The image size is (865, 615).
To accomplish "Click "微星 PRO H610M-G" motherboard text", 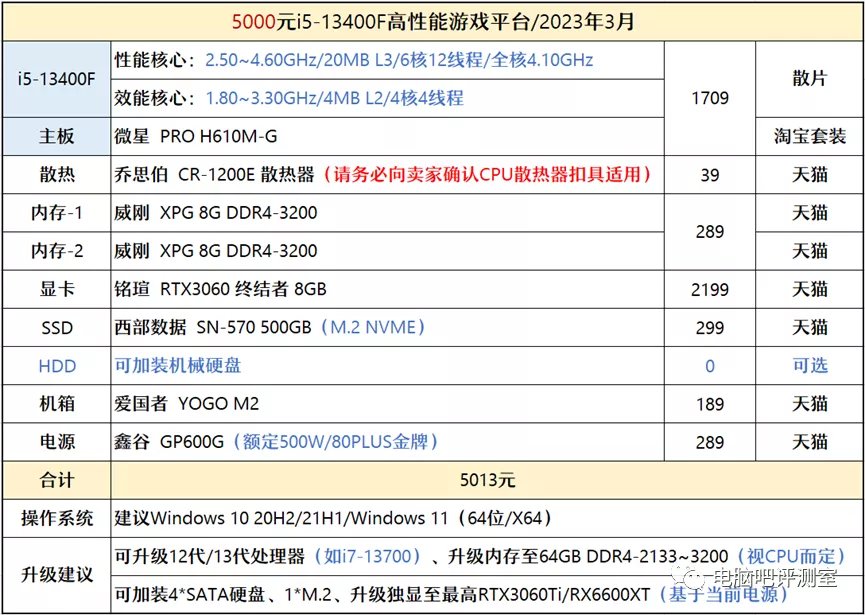I will [195, 136].
